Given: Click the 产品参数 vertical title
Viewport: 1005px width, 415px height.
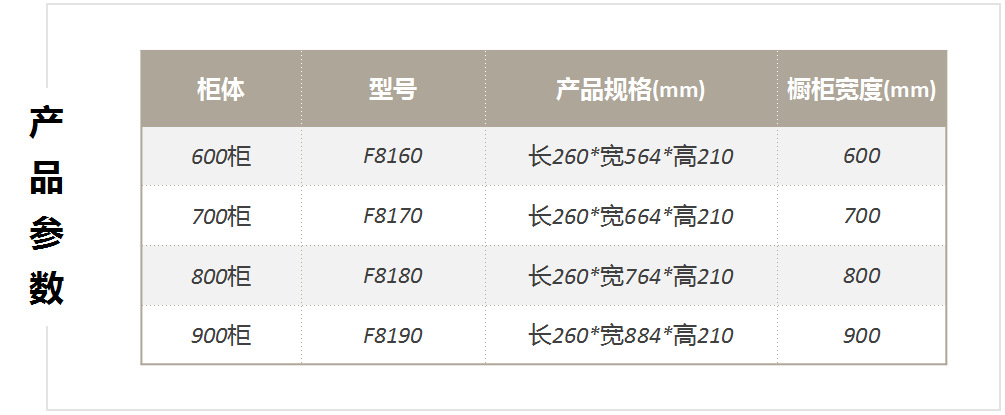Looking at the screenshot, I should click(x=46, y=205).
